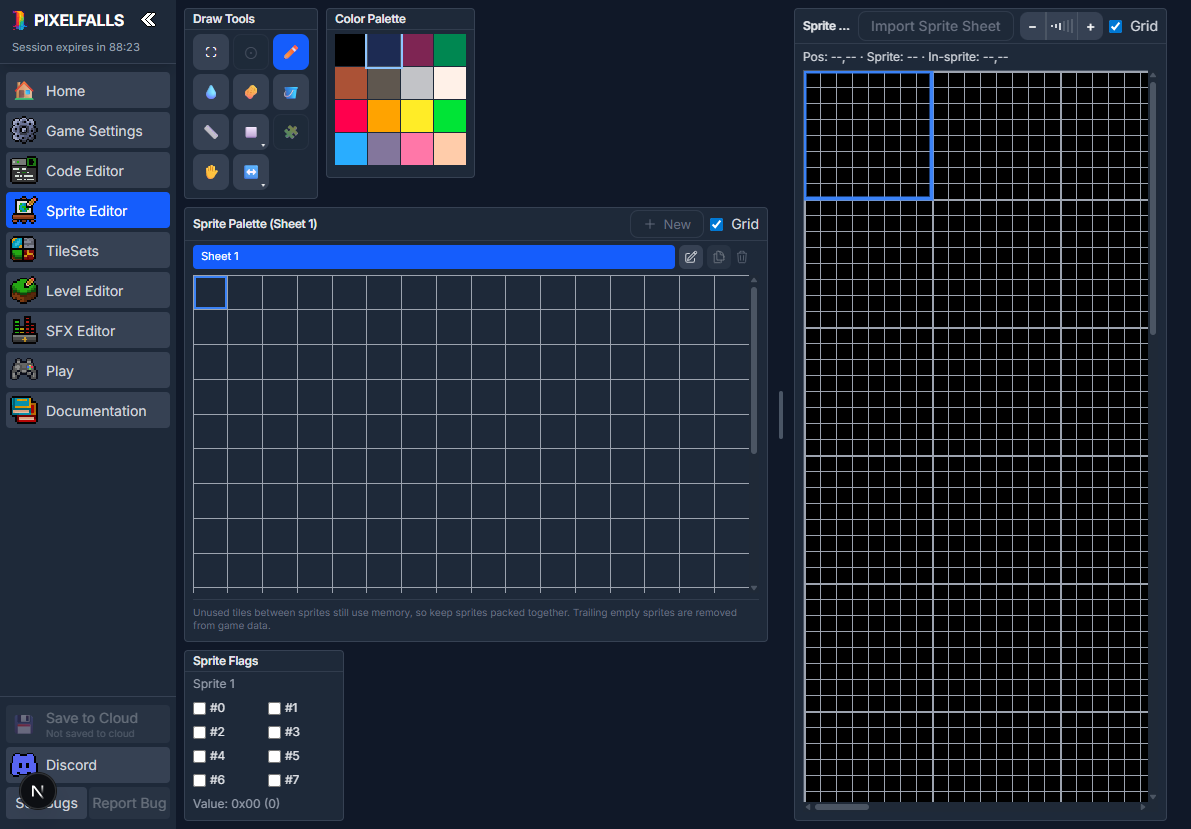Open the Level Editor
The width and height of the screenshot is (1191, 829).
(x=88, y=291)
